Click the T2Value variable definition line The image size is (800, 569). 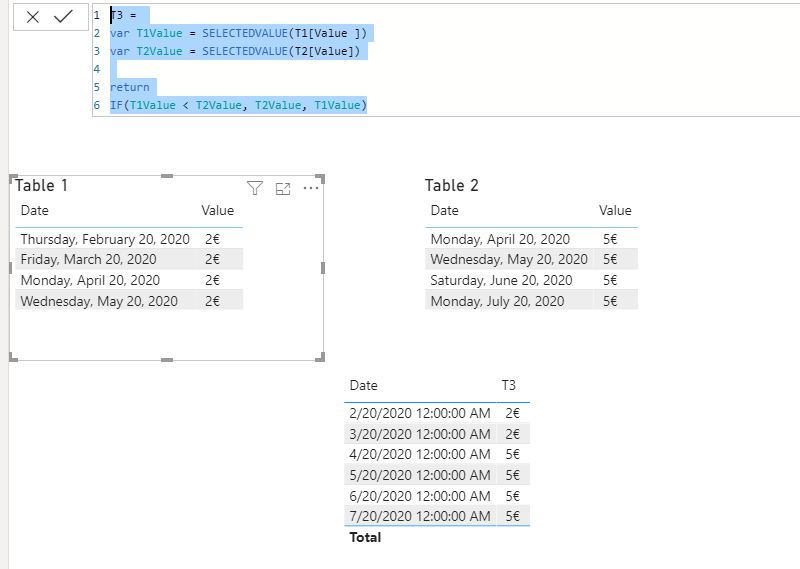coord(235,51)
